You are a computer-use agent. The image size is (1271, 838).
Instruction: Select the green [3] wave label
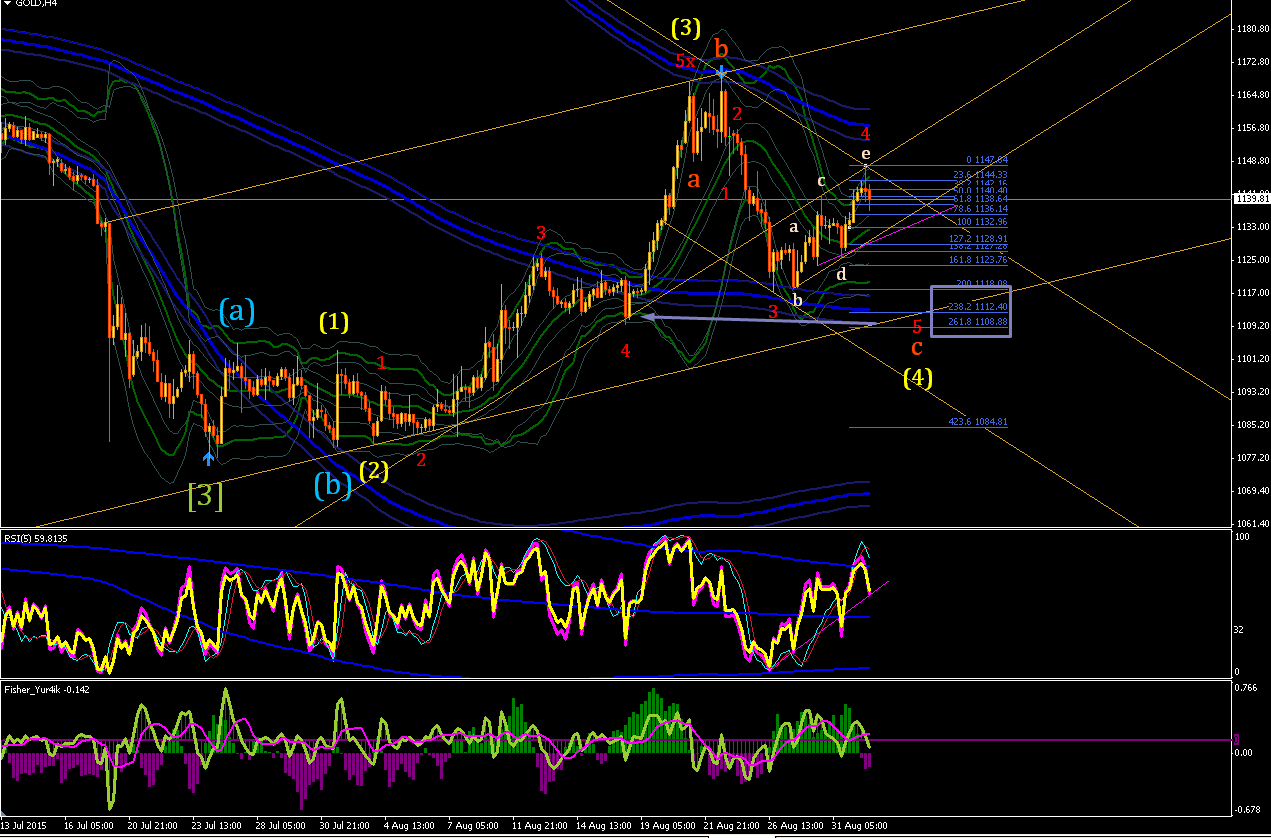[x=205, y=496]
